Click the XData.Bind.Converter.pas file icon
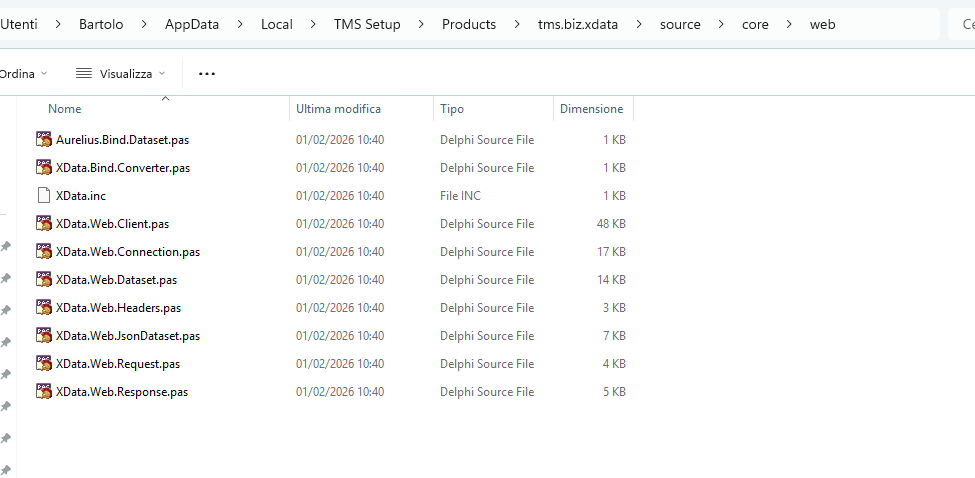This screenshot has height=478, width=975. point(43,168)
